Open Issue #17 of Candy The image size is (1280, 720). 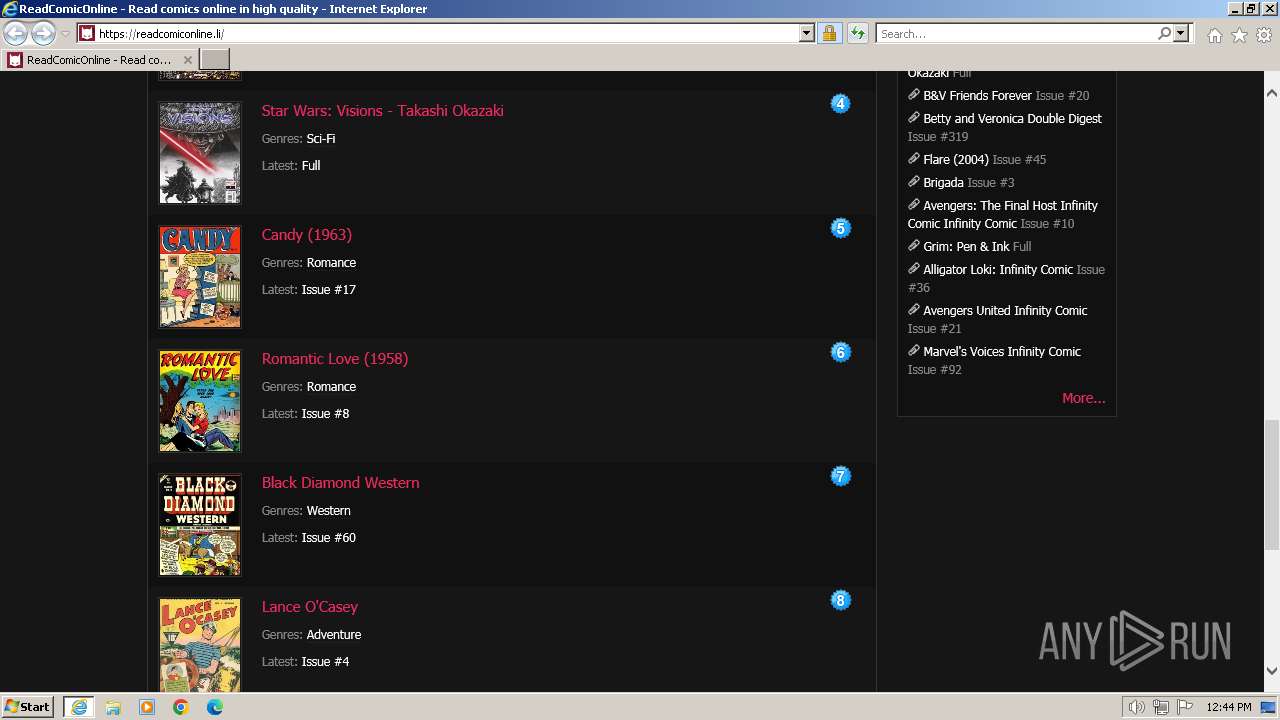[x=329, y=290]
